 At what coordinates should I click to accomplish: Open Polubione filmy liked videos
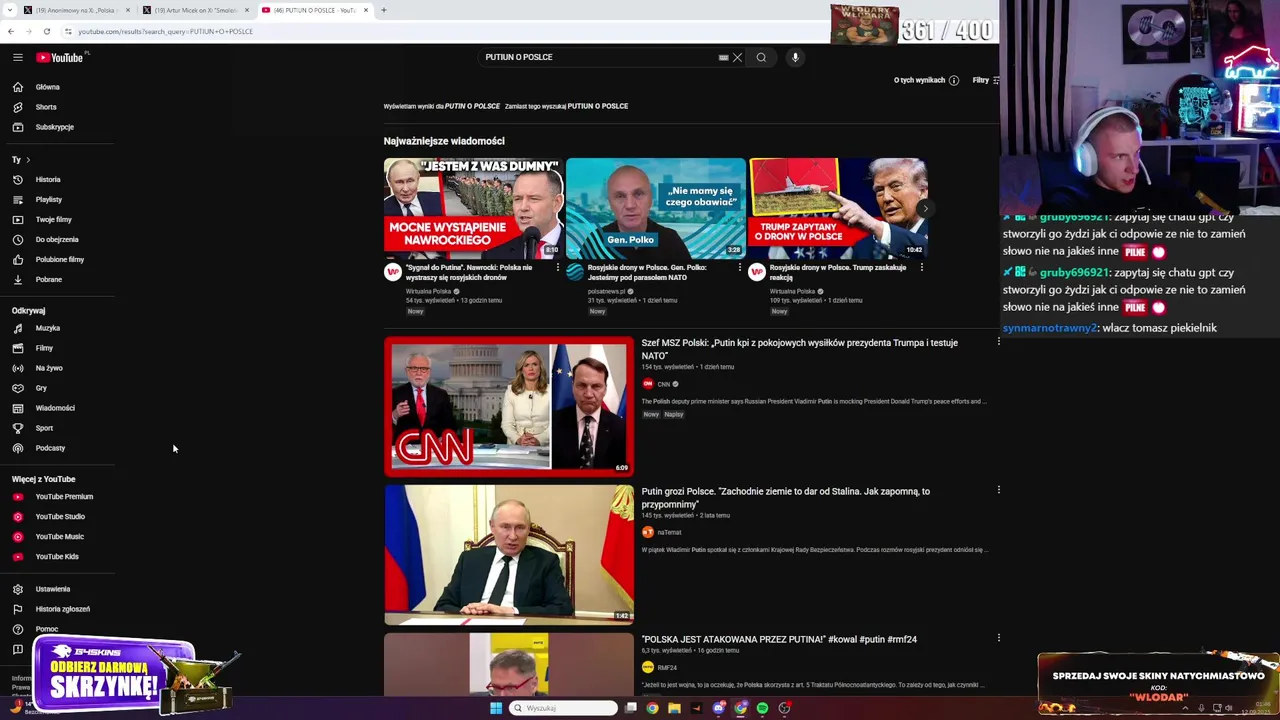[60, 260]
